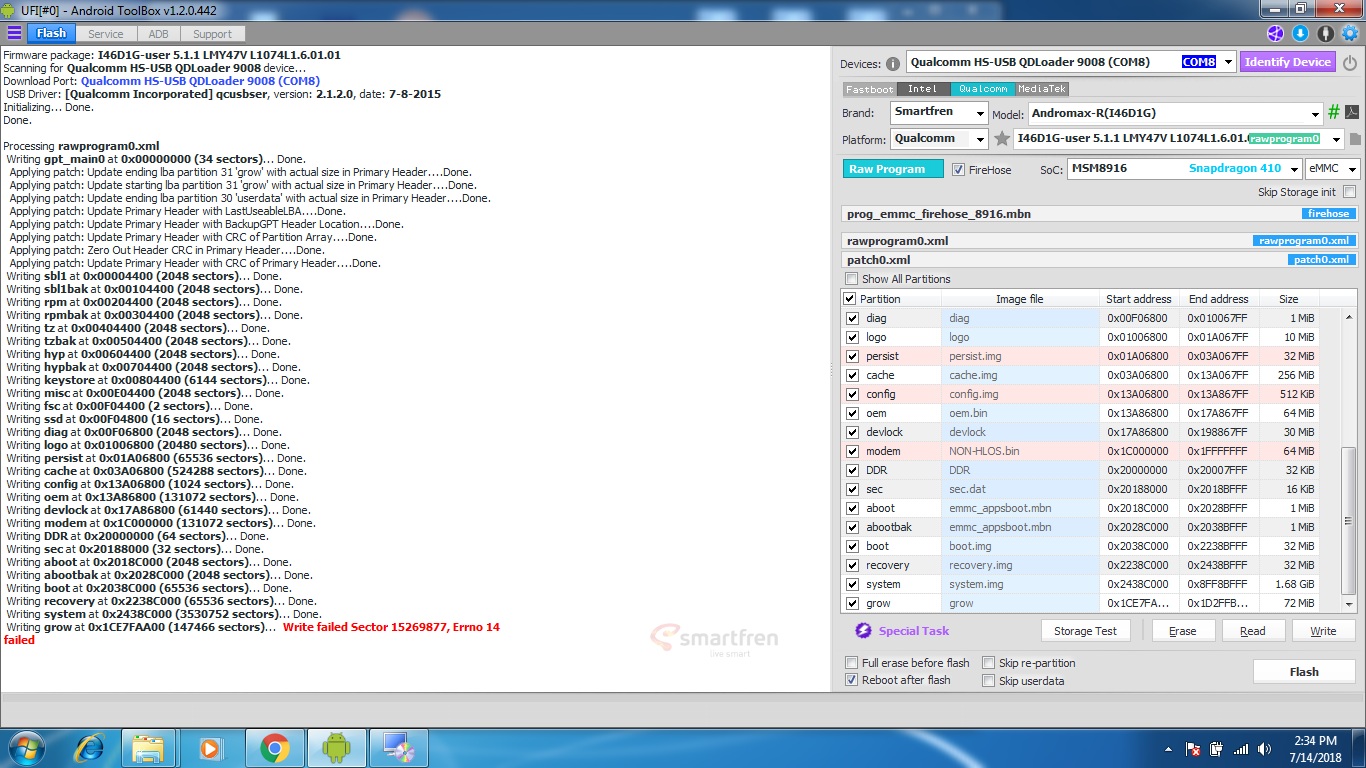Open the SoC dropdown showing MSM8916
The height and width of the screenshot is (768, 1366).
pos(1294,169)
